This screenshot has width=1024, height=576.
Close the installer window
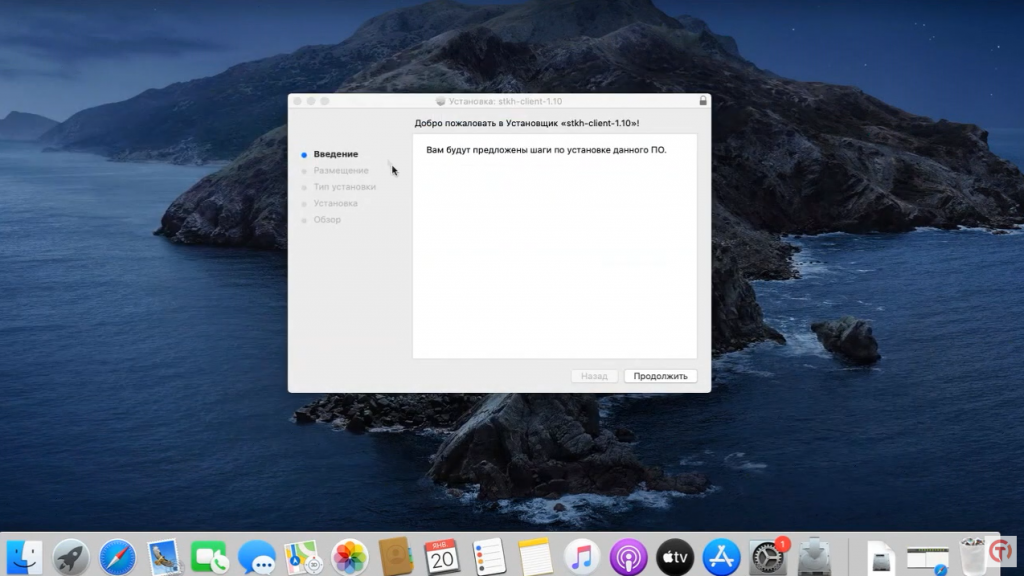click(297, 101)
